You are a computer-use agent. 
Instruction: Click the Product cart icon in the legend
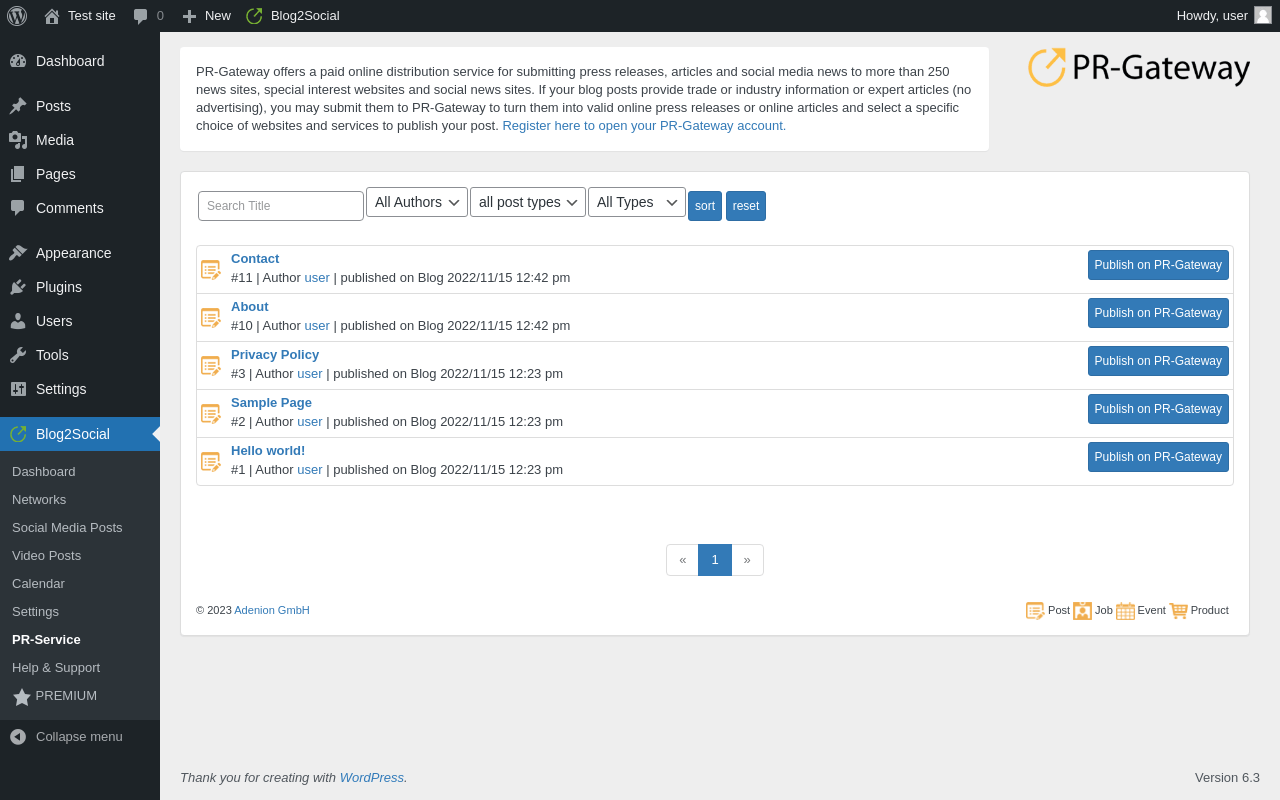[1178, 611]
